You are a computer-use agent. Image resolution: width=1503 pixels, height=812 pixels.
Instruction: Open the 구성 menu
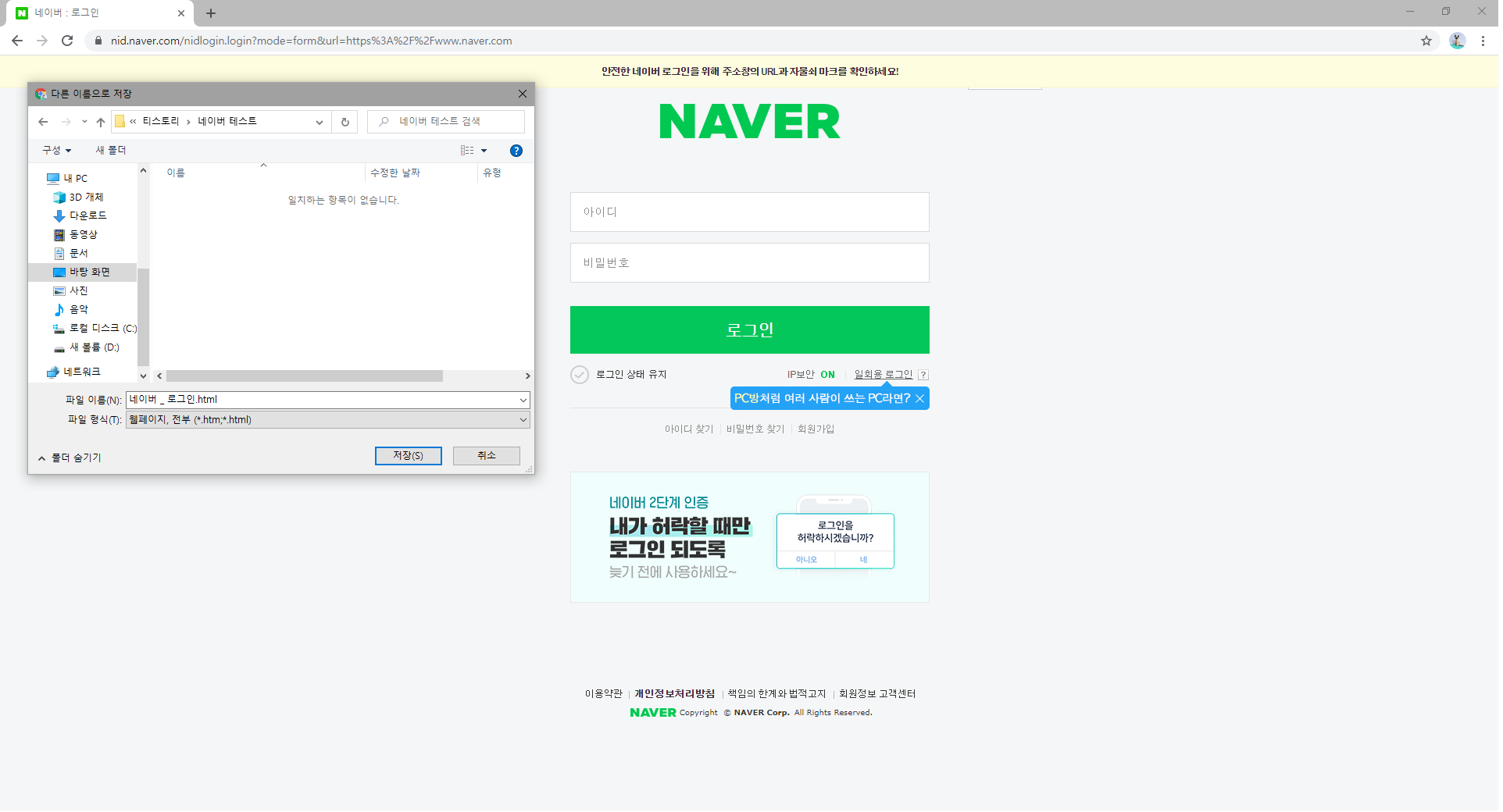pos(56,150)
